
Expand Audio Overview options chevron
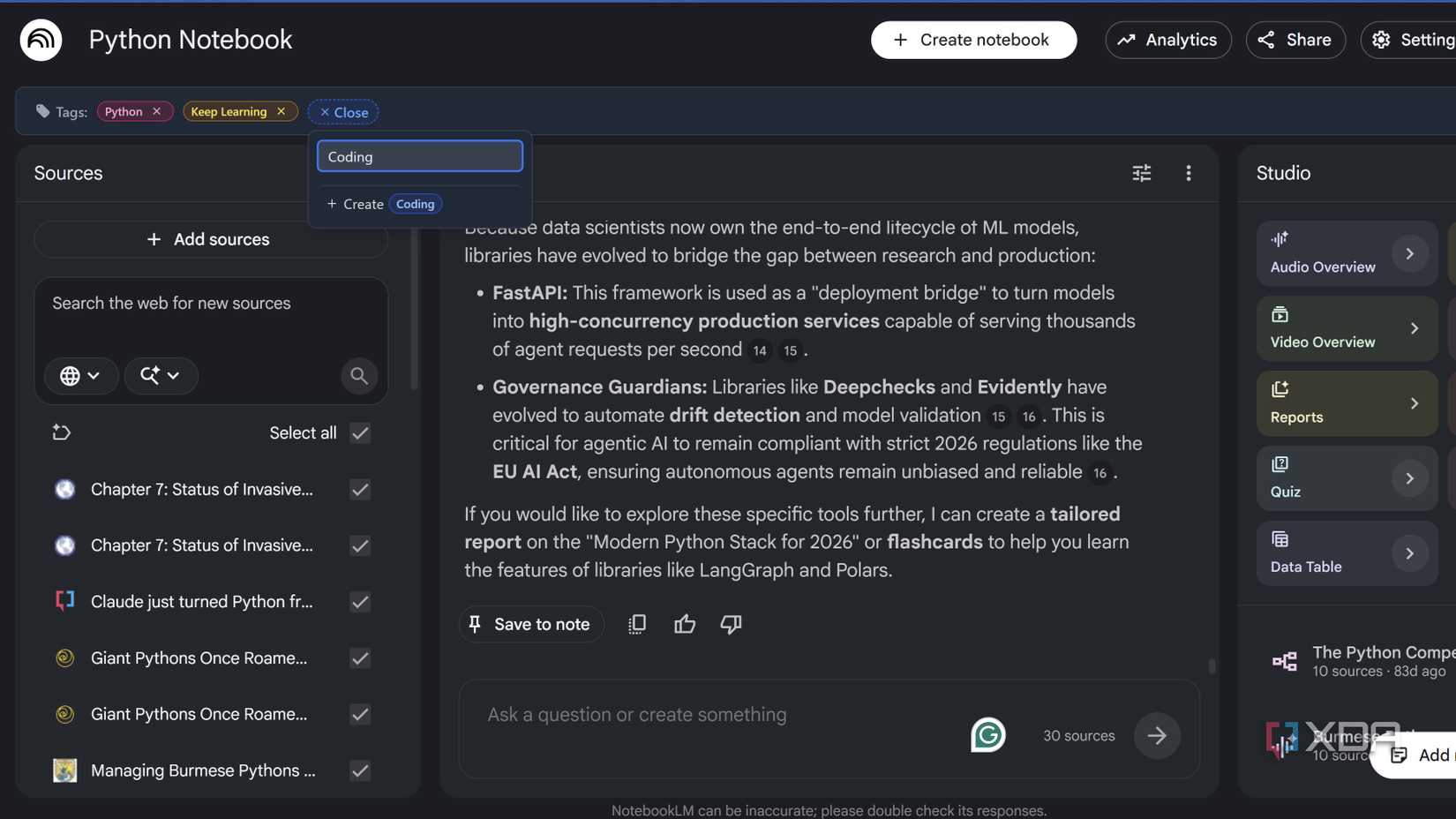[x=1410, y=254]
